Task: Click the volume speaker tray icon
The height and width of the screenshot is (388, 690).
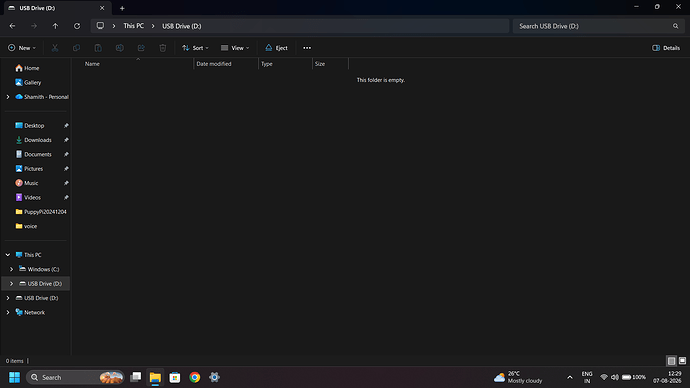Action: (x=615, y=377)
